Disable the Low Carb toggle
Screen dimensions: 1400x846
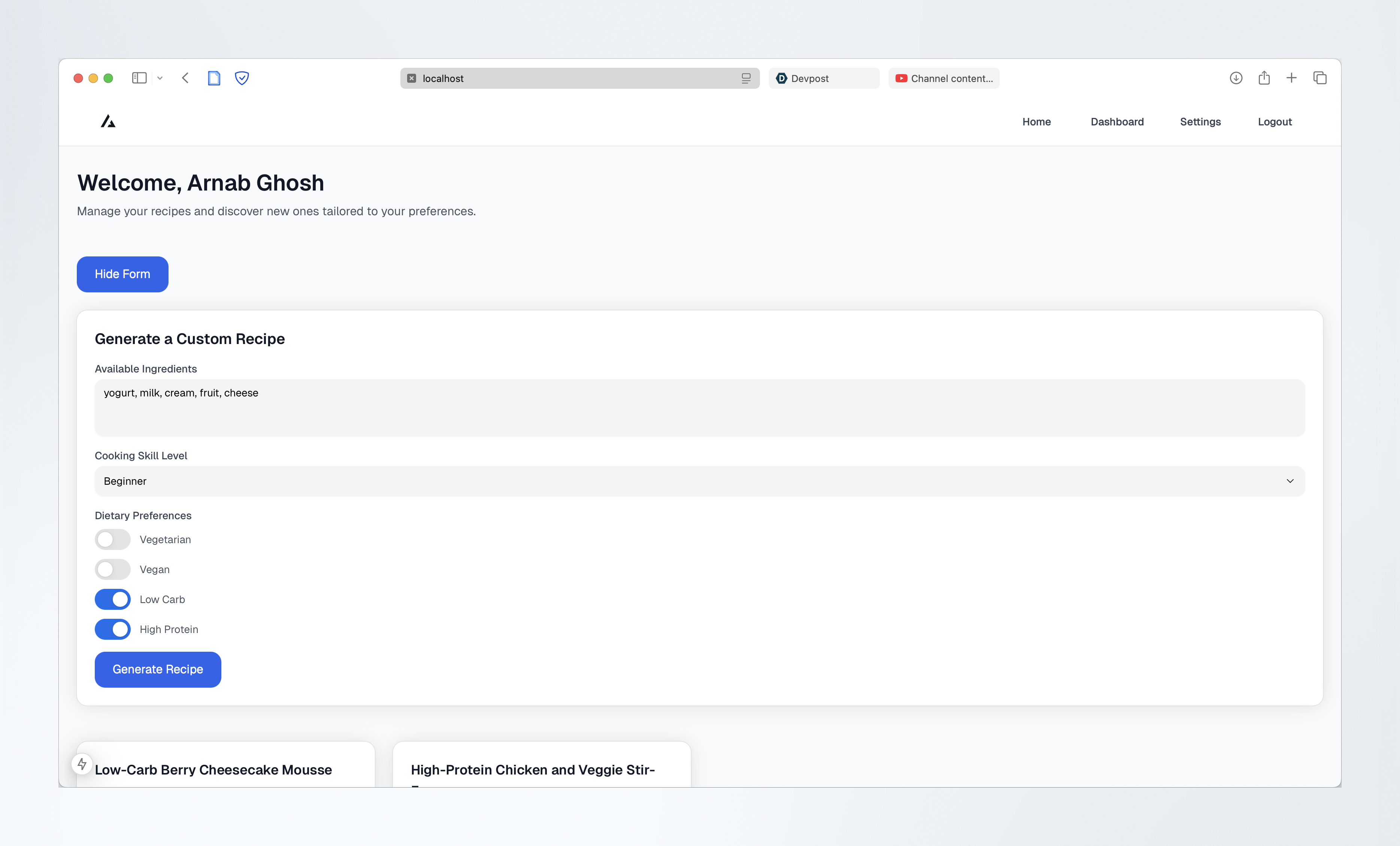point(112,600)
